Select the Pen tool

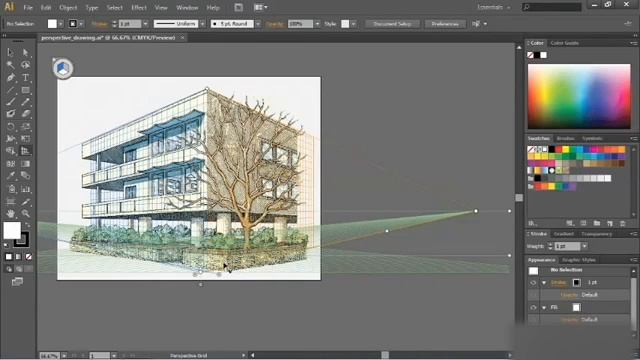point(11,77)
